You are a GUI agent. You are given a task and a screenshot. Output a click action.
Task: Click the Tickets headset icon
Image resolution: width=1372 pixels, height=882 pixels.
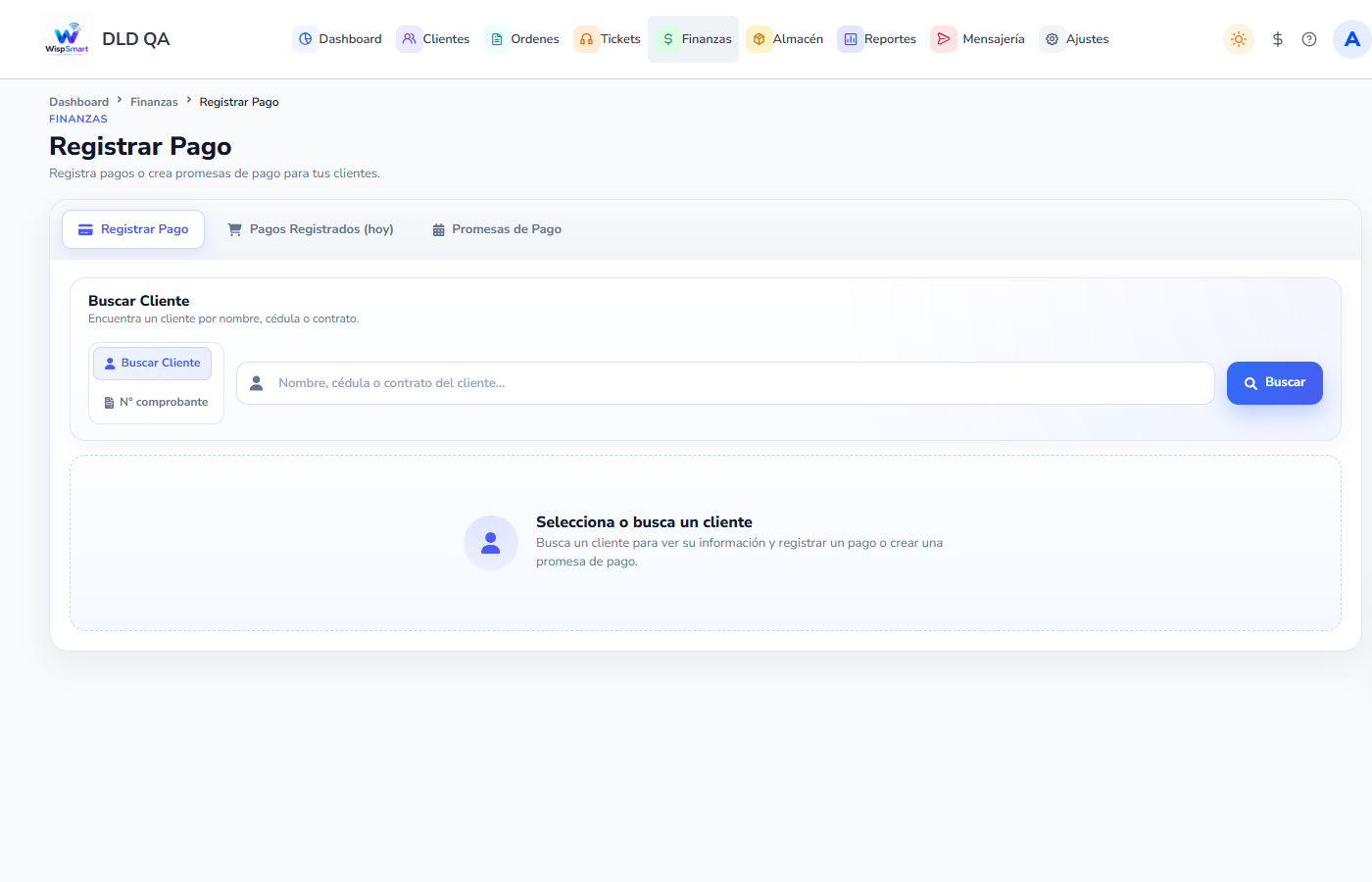(x=587, y=39)
